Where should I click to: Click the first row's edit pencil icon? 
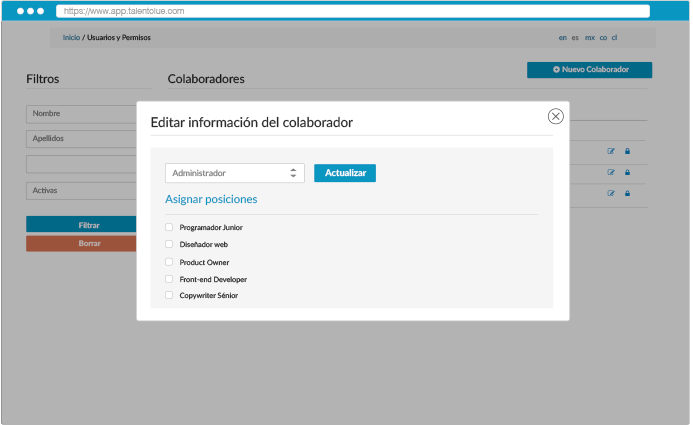point(611,152)
